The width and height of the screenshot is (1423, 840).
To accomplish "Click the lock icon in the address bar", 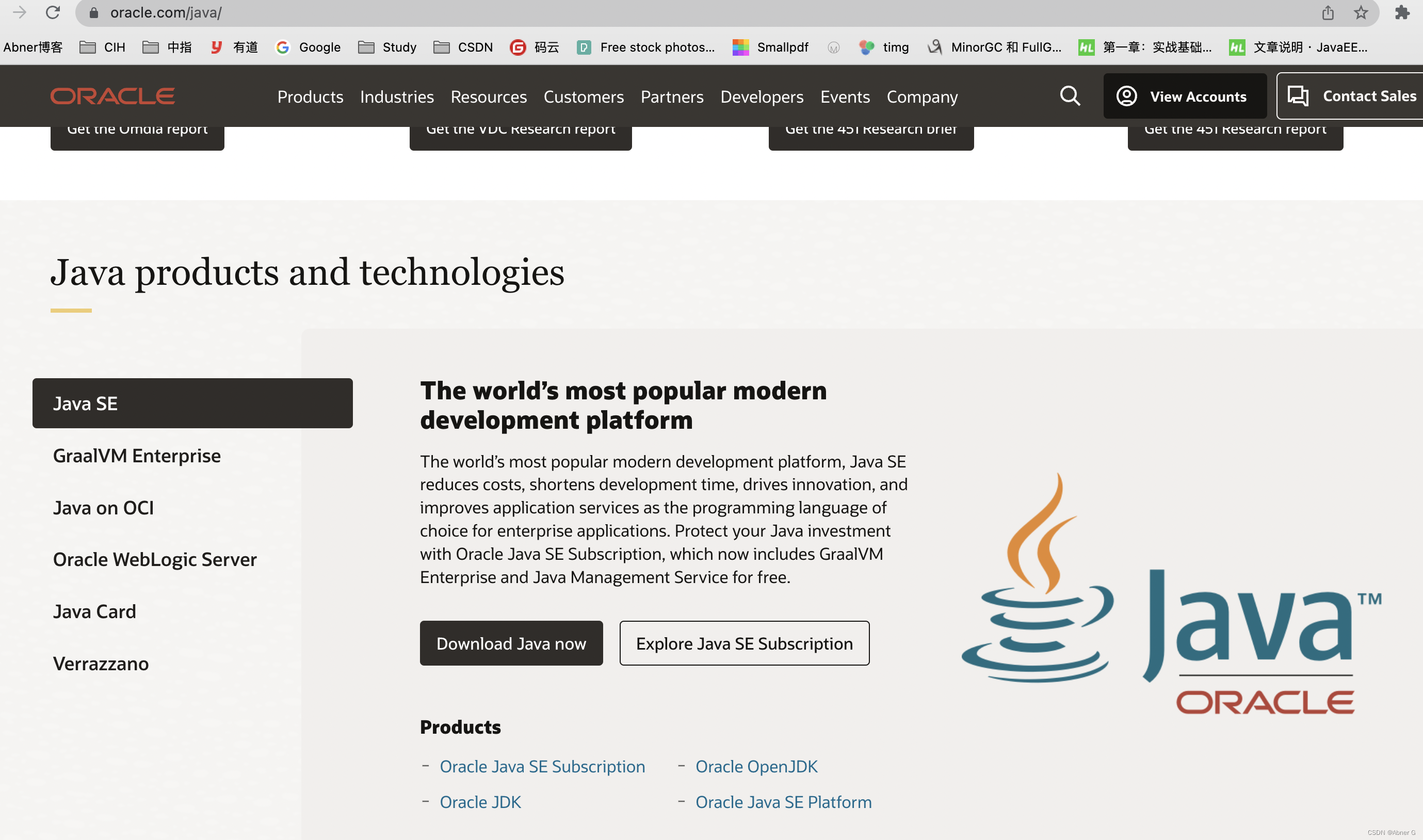I will 94,12.
